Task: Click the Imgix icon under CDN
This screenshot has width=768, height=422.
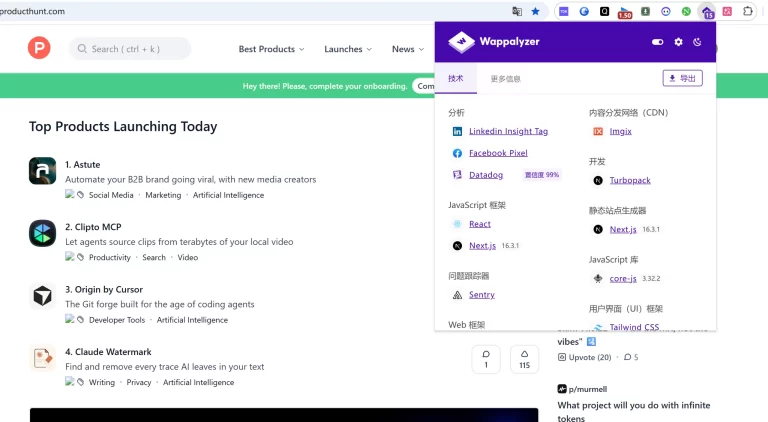Action: [x=598, y=131]
